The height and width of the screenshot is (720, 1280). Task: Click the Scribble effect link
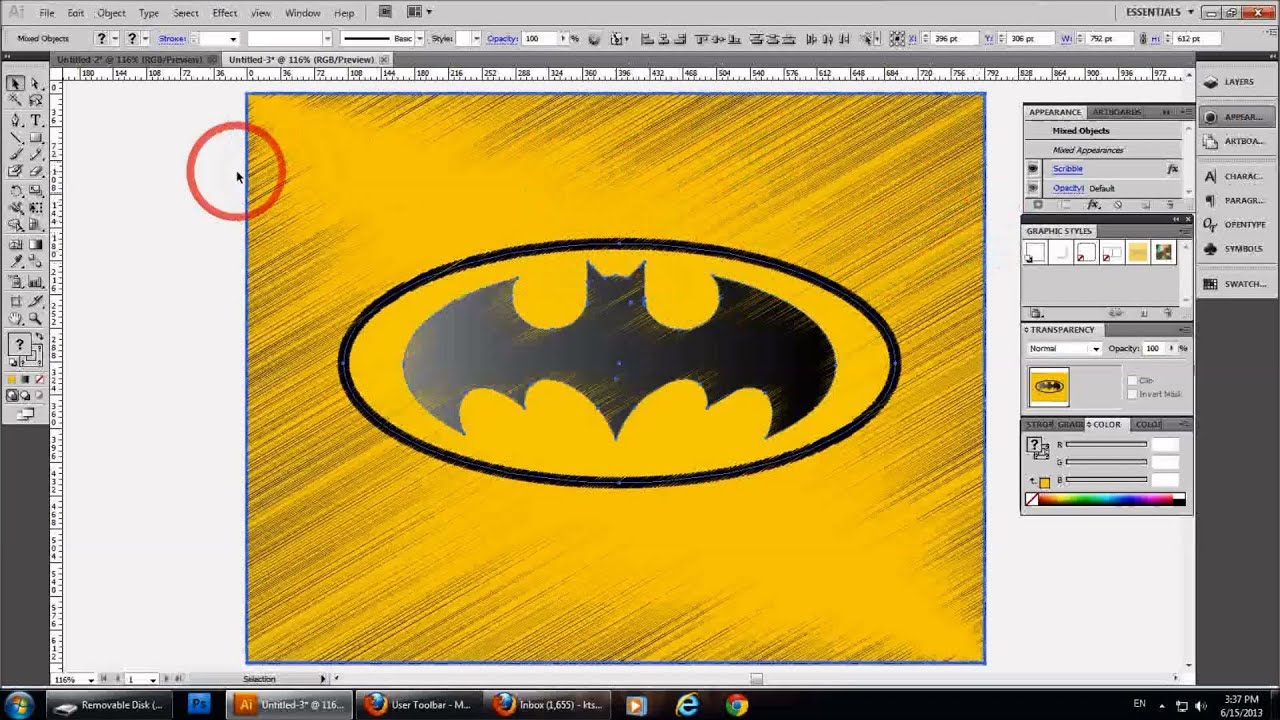[1067, 169]
